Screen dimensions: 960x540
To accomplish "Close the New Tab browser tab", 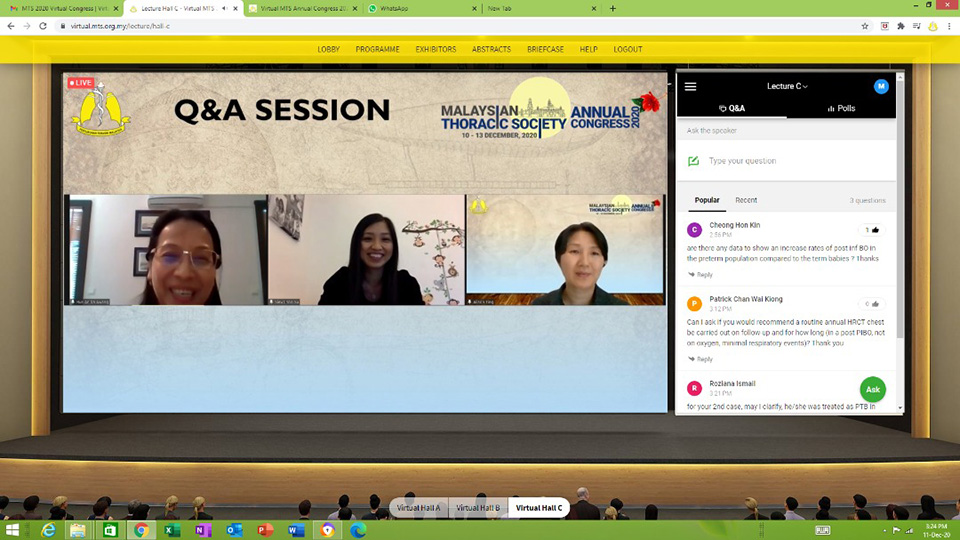I will tap(593, 9).
